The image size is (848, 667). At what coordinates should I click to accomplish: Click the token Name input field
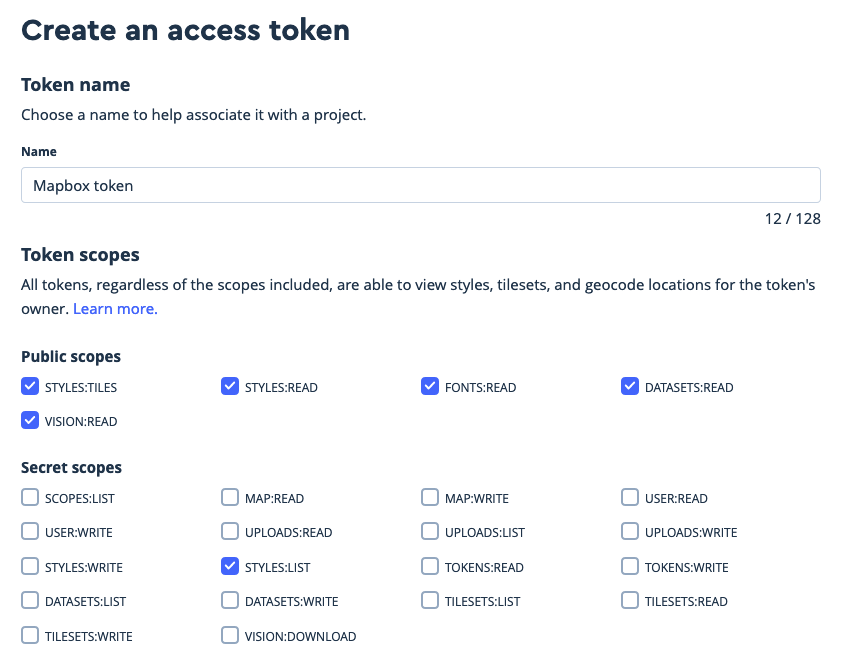[420, 184]
